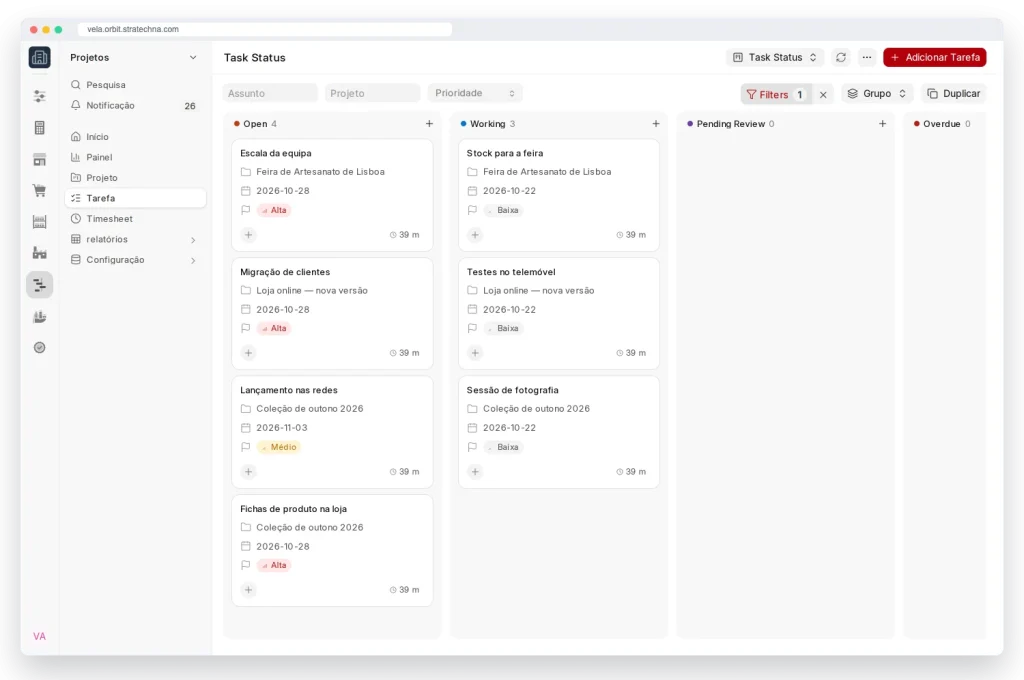Open the storefront module in sidebar

pos(40,159)
